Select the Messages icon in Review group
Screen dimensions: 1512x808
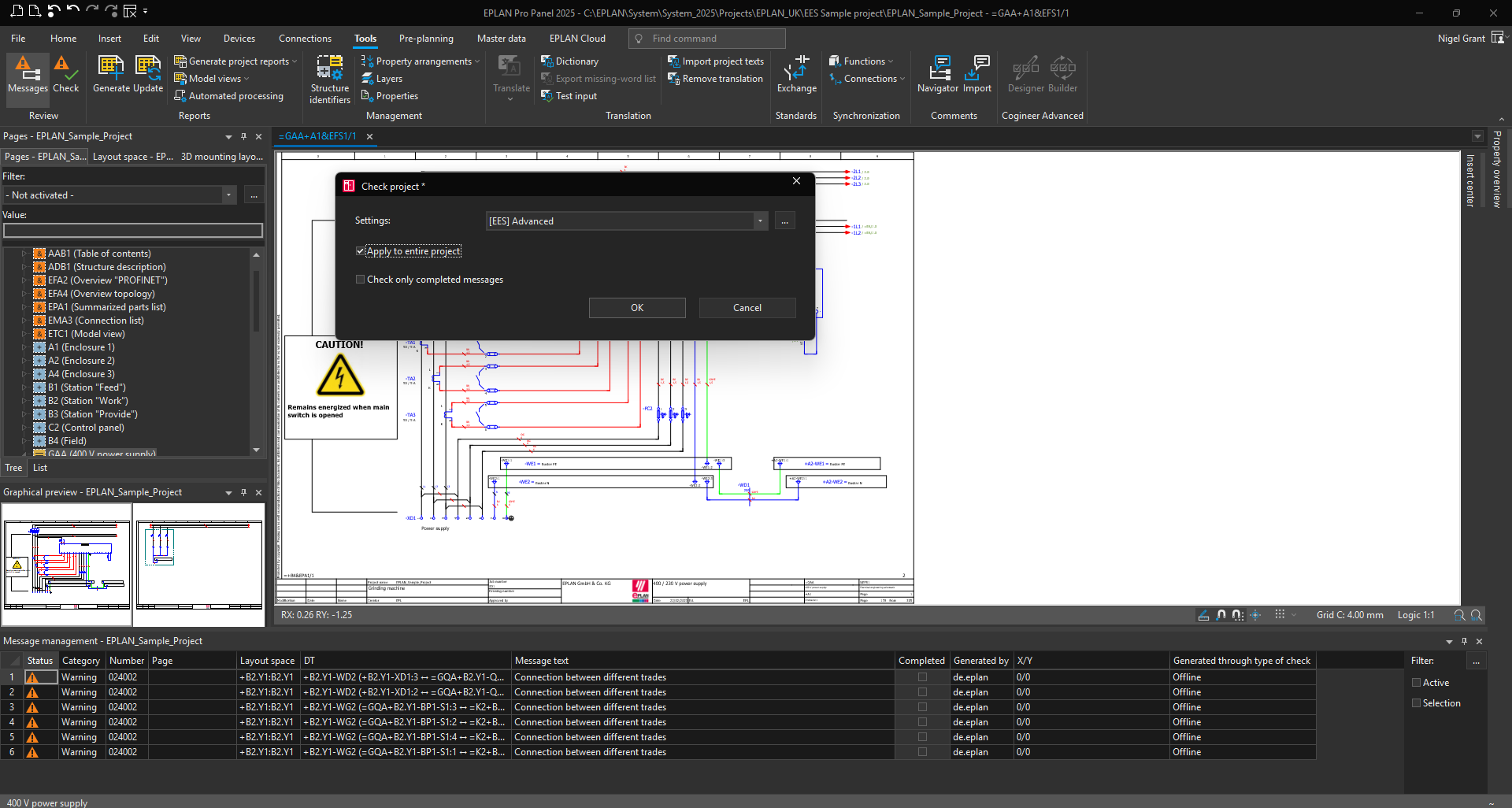tap(27, 75)
